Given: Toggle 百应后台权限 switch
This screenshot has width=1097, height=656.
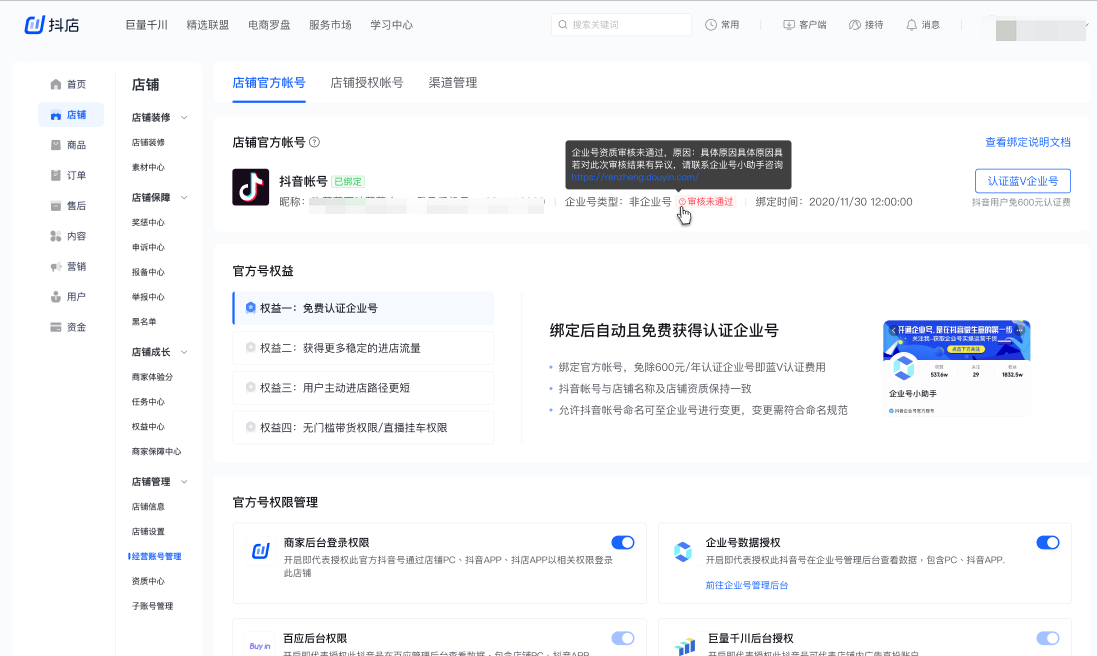Looking at the screenshot, I should point(622,638).
